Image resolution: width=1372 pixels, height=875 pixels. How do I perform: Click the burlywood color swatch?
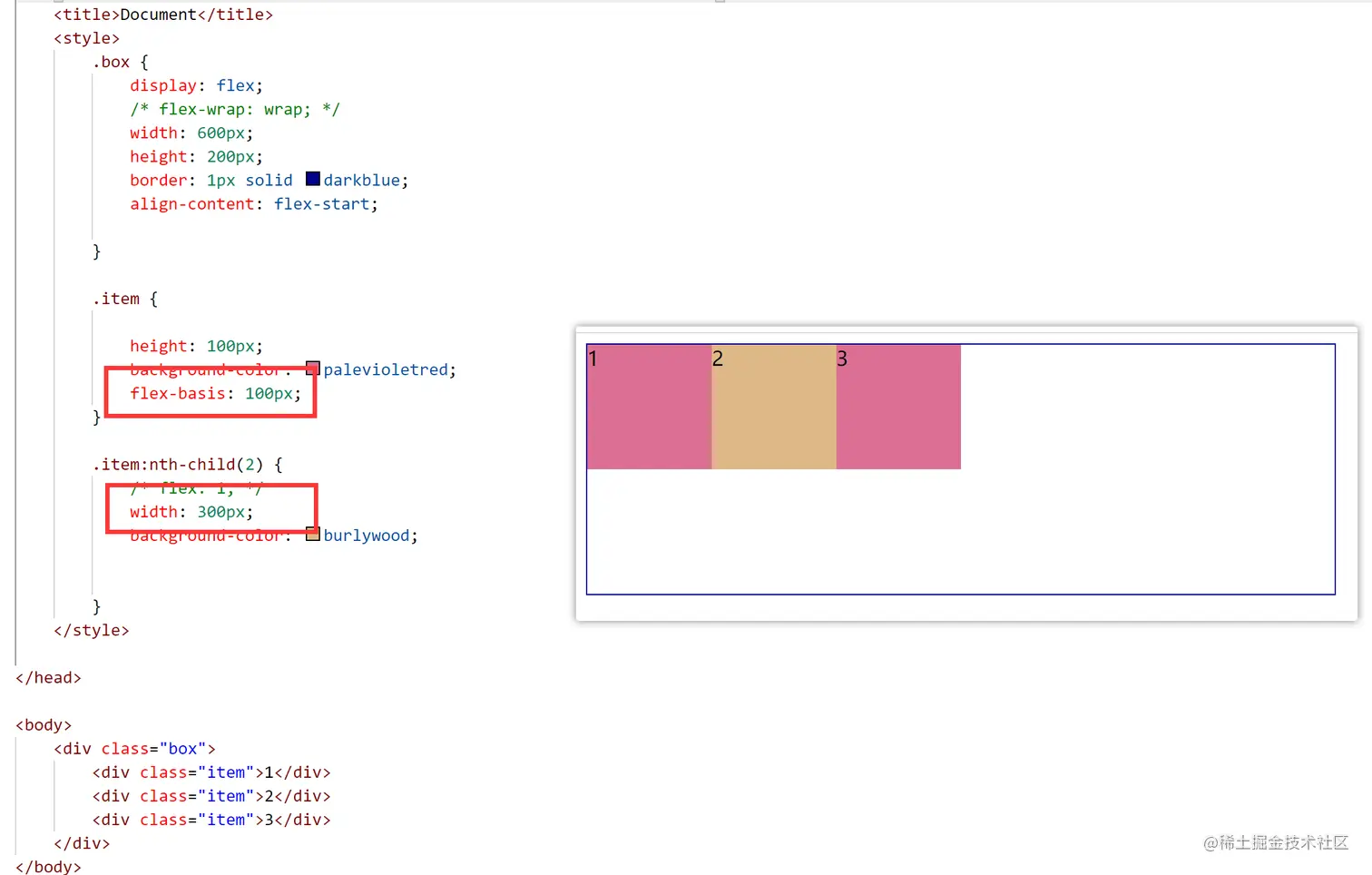[313, 534]
